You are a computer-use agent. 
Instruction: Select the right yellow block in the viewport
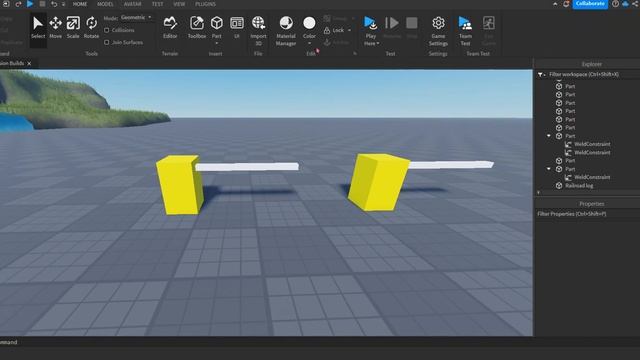[378, 182]
